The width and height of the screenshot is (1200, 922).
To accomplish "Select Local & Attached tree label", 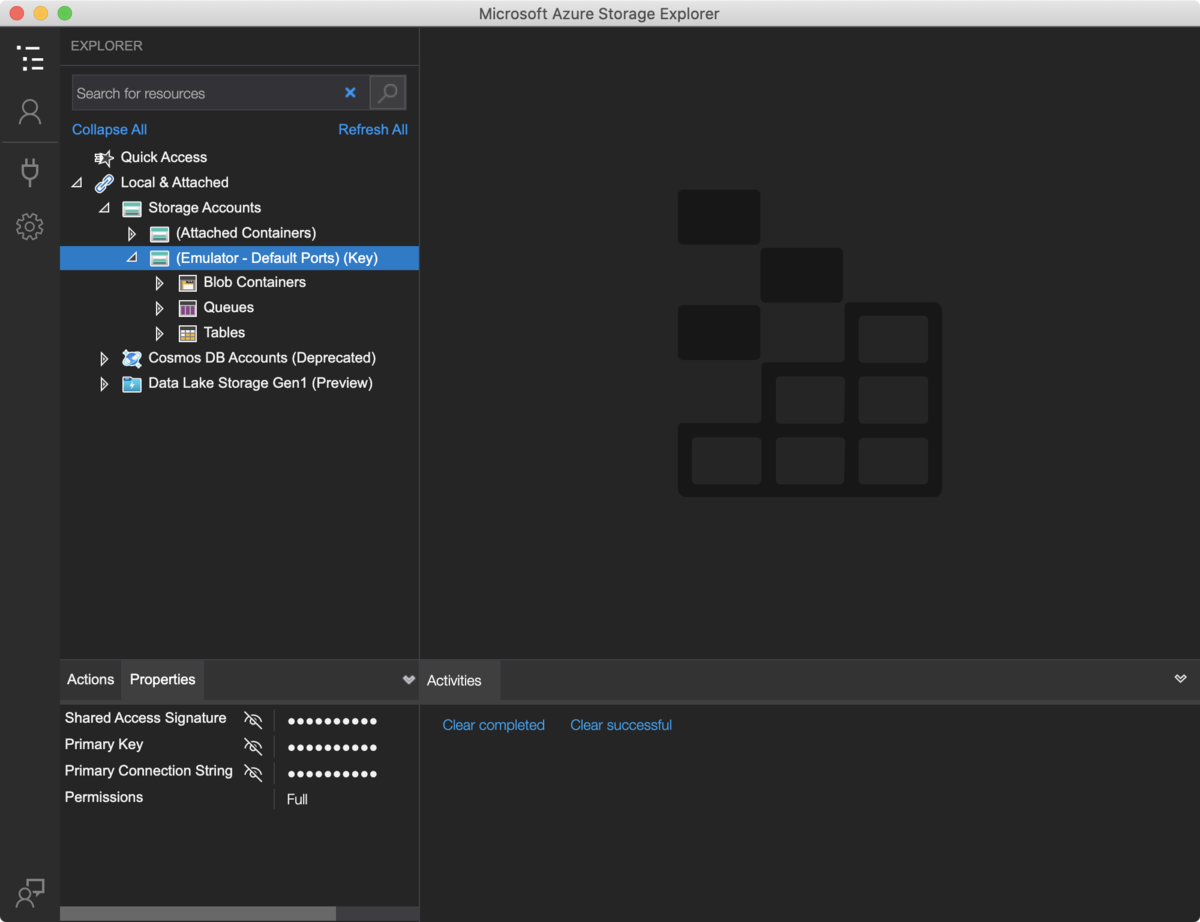I will [x=175, y=182].
